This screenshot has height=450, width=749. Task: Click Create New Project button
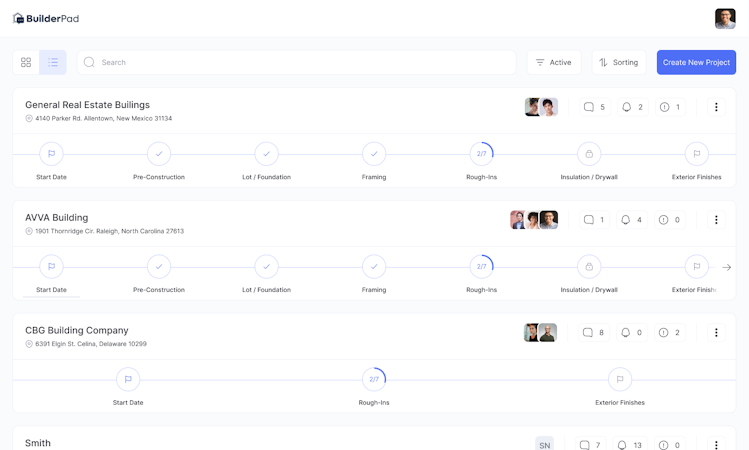tap(696, 62)
